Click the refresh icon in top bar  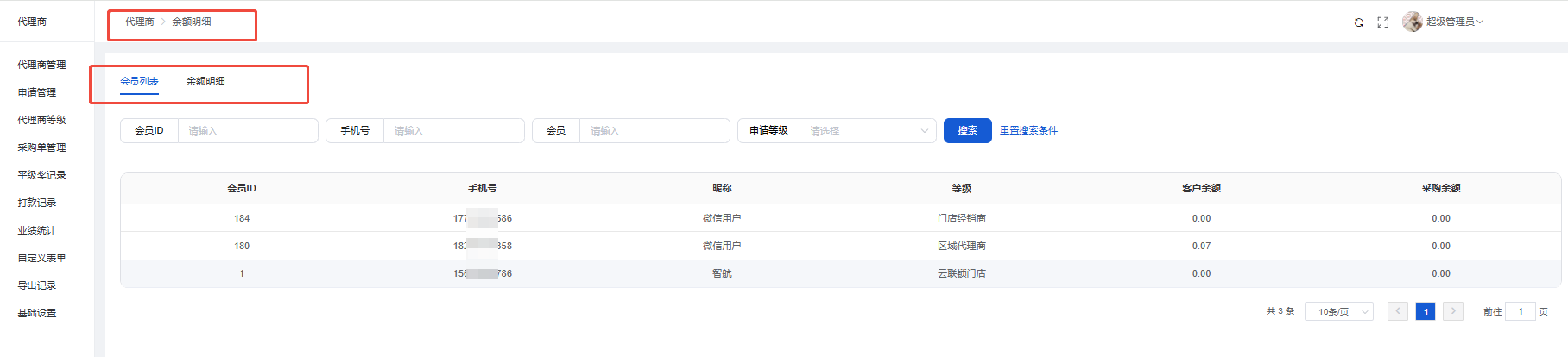point(1358,22)
